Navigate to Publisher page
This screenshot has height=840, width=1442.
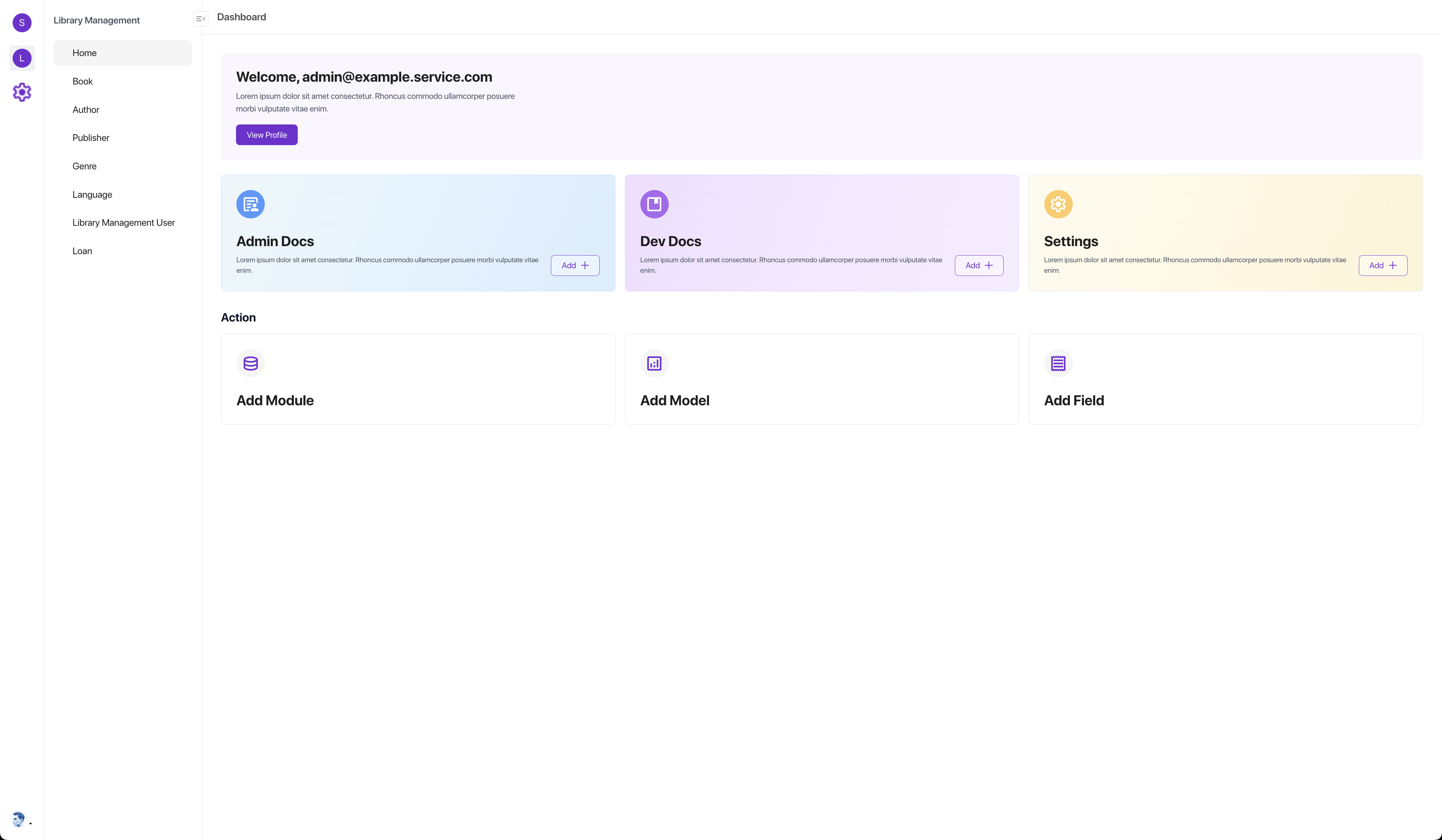point(90,138)
